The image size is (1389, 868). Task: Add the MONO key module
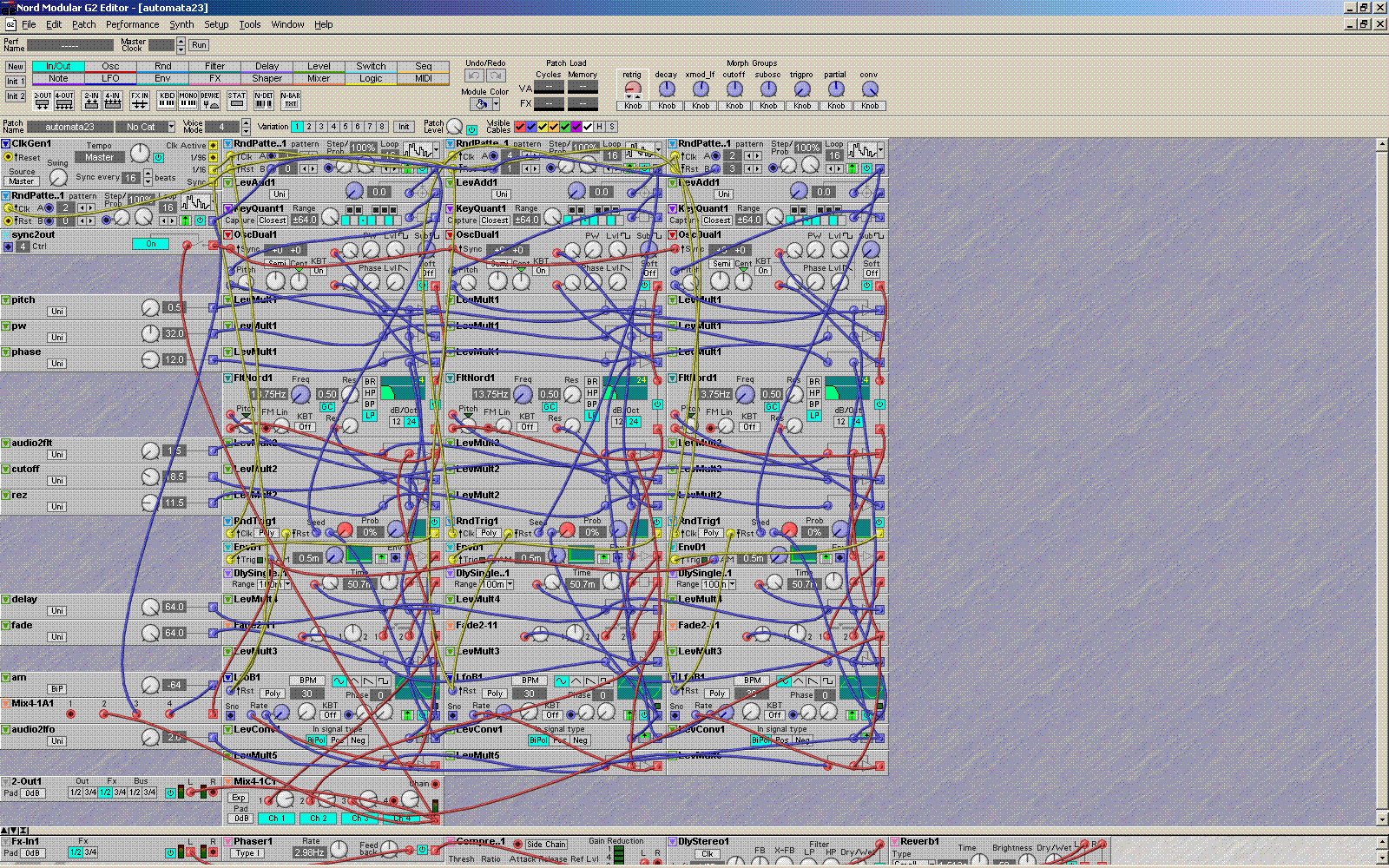[x=188, y=101]
